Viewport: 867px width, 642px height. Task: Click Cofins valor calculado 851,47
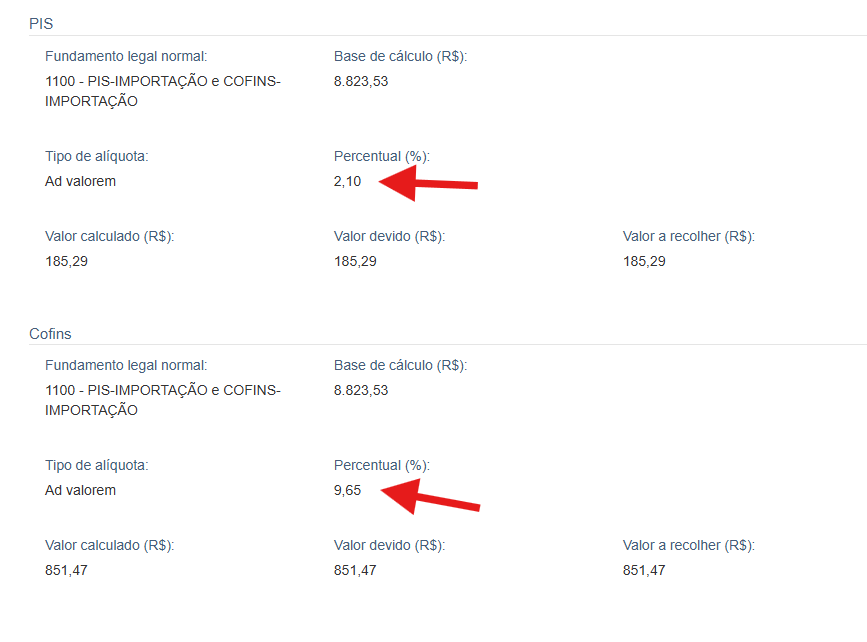pos(66,571)
